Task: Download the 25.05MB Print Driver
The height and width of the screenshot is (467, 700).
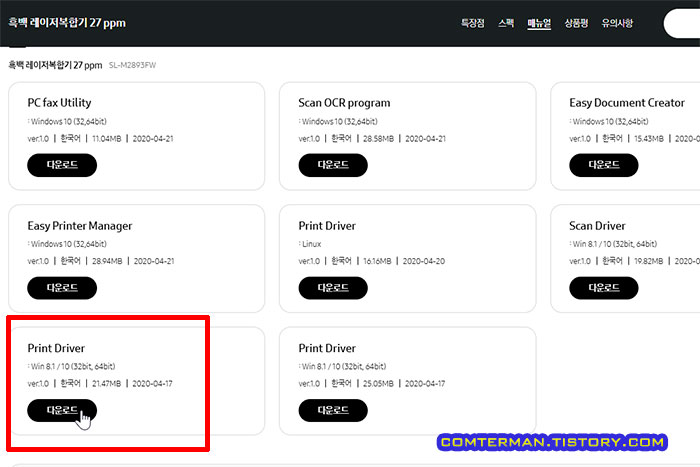Action: tap(333, 410)
